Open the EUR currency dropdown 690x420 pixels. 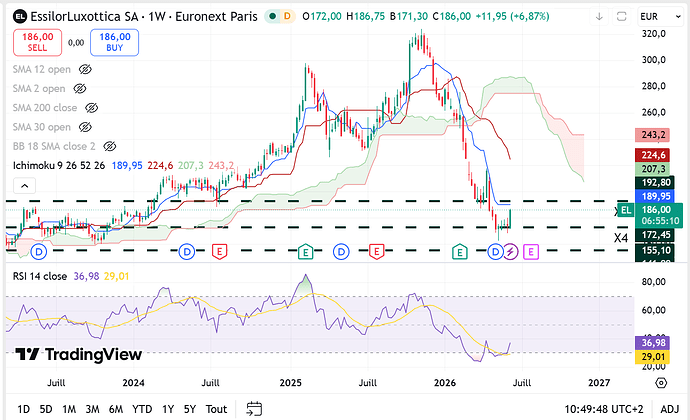click(x=660, y=17)
